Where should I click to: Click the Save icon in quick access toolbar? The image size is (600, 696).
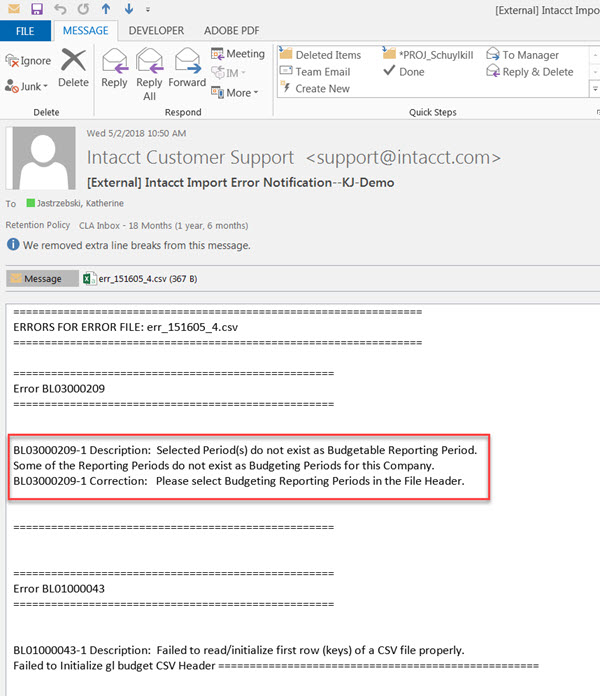tap(37, 10)
